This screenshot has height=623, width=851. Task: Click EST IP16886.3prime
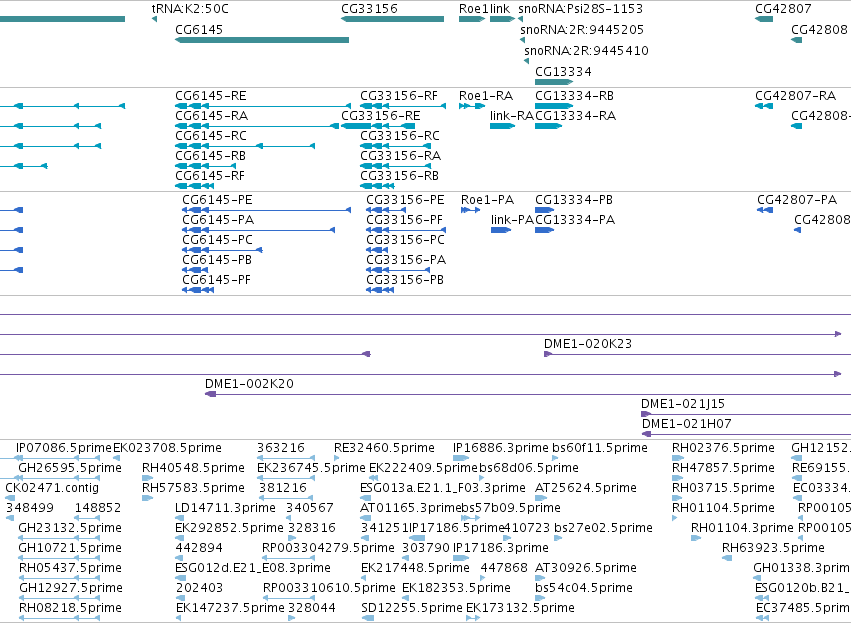[500, 448]
